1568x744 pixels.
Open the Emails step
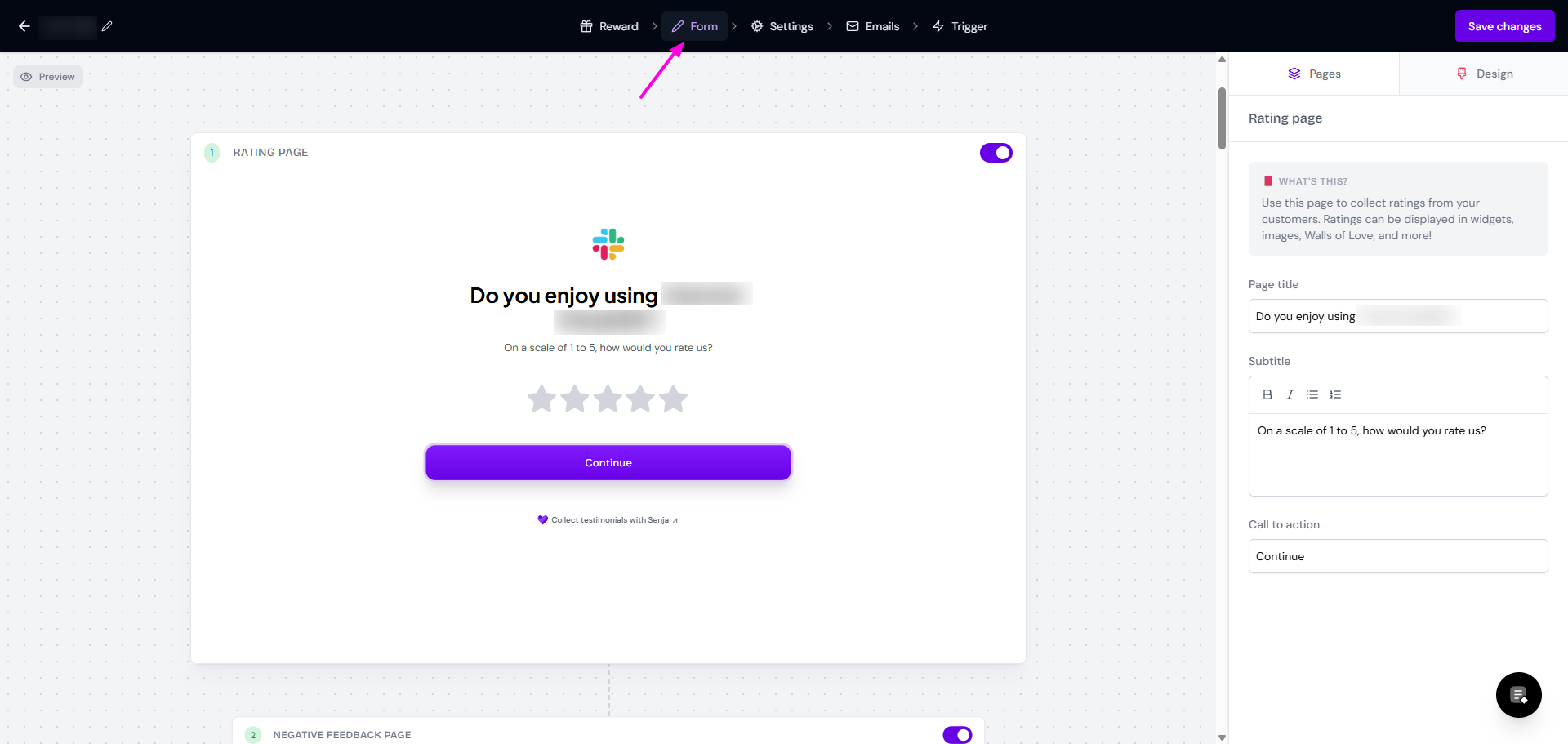873,26
